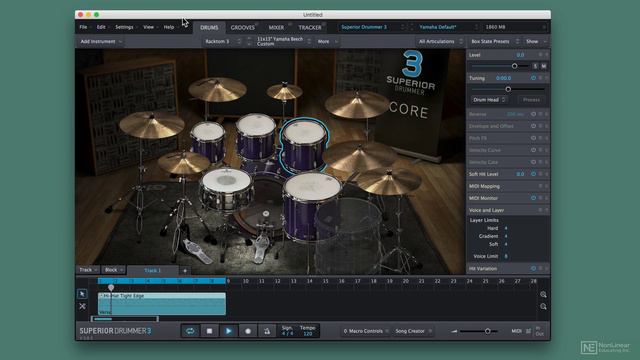Add a new track with plus button
640x360 pixels.
click(184, 270)
